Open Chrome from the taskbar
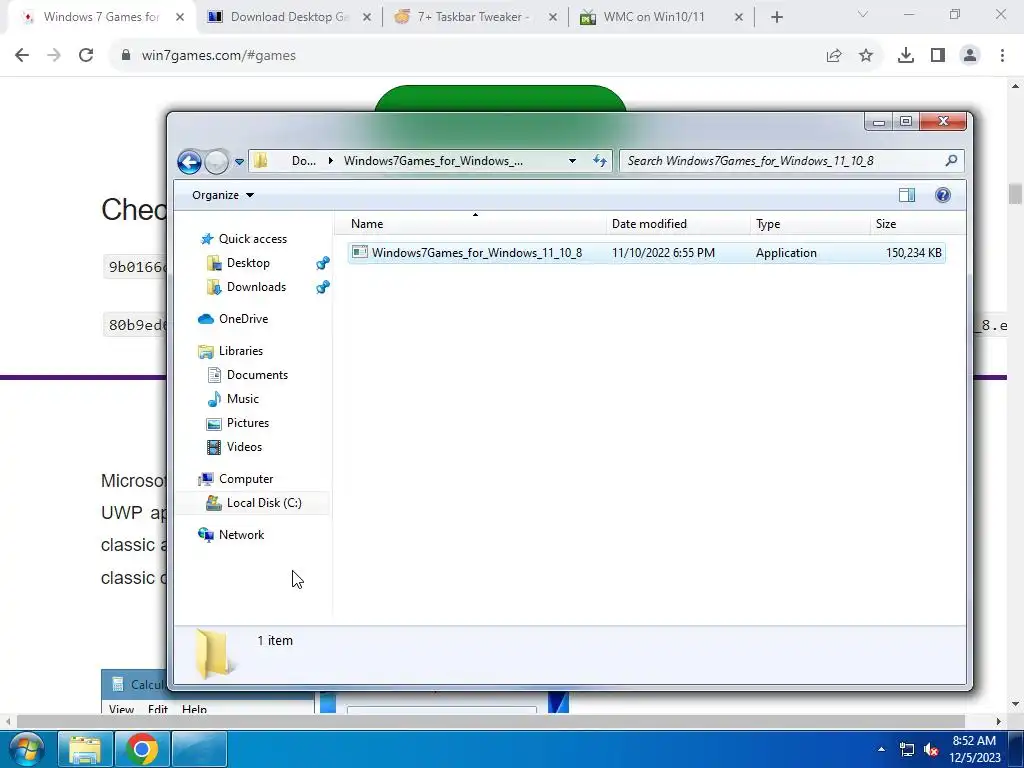This screenshot has height=768, width=1024. (x=142, y=750)
